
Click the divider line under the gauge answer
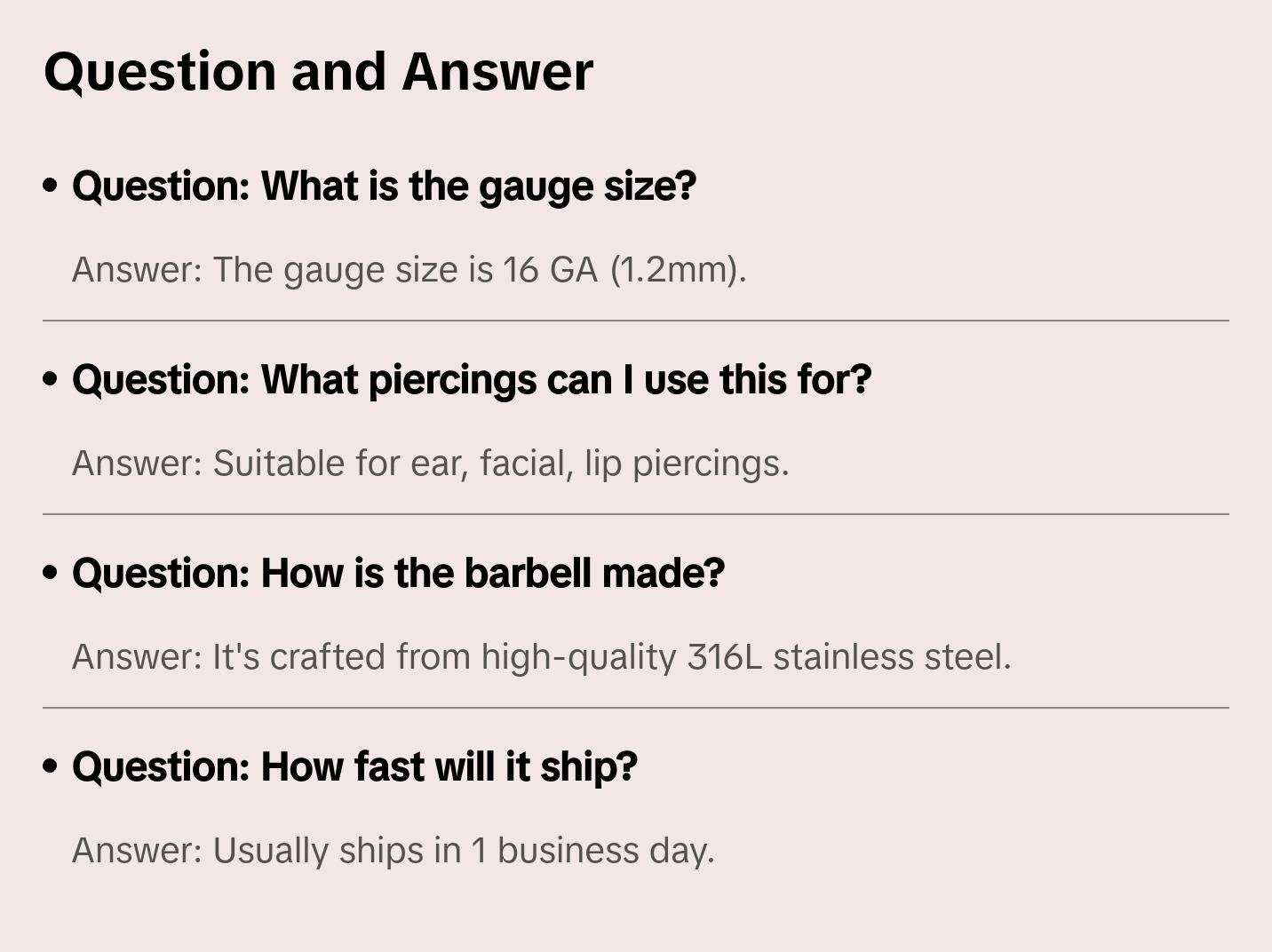(x=635, y=321)
